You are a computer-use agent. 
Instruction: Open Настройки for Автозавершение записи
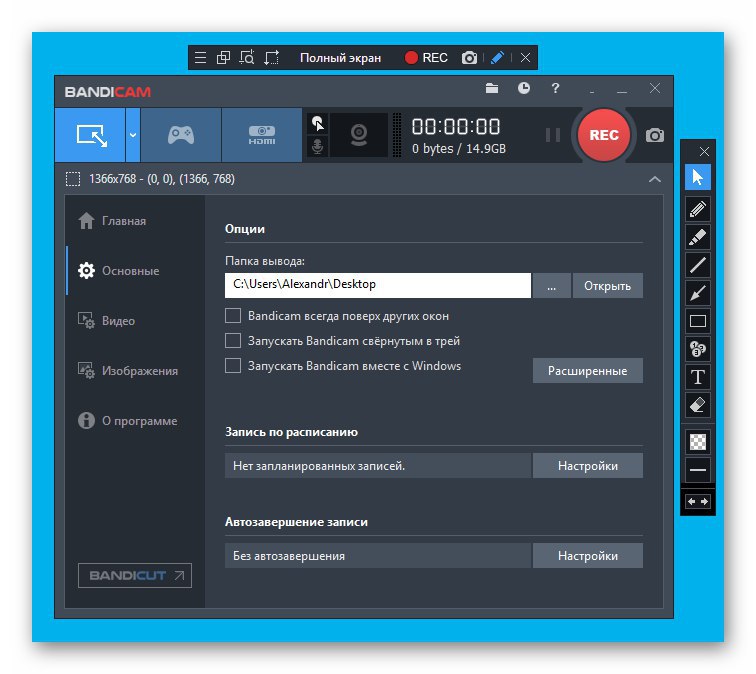tap(588, 556)
